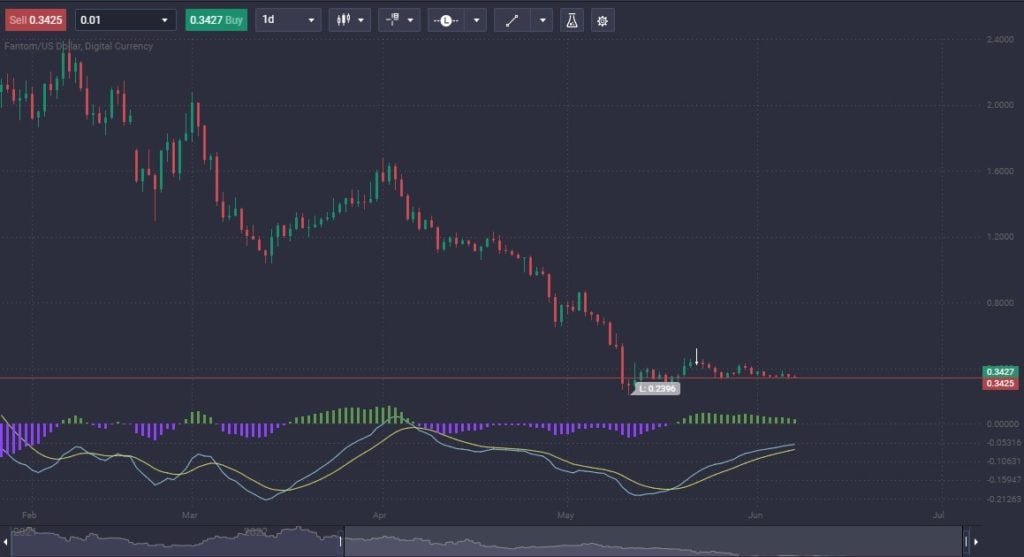Expand the drawing tools dropdown arrow
The width and height of the screenshot is (1024, 557).
click(543, 20)
